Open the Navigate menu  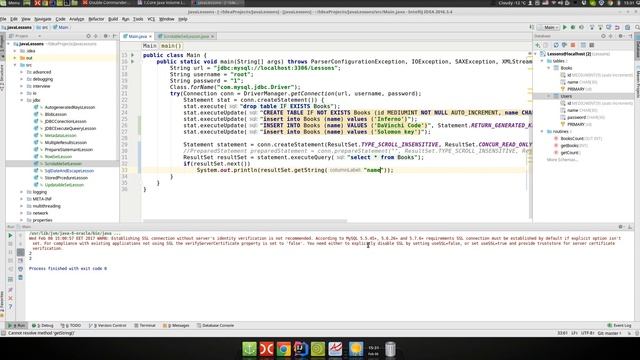(43, 19)
